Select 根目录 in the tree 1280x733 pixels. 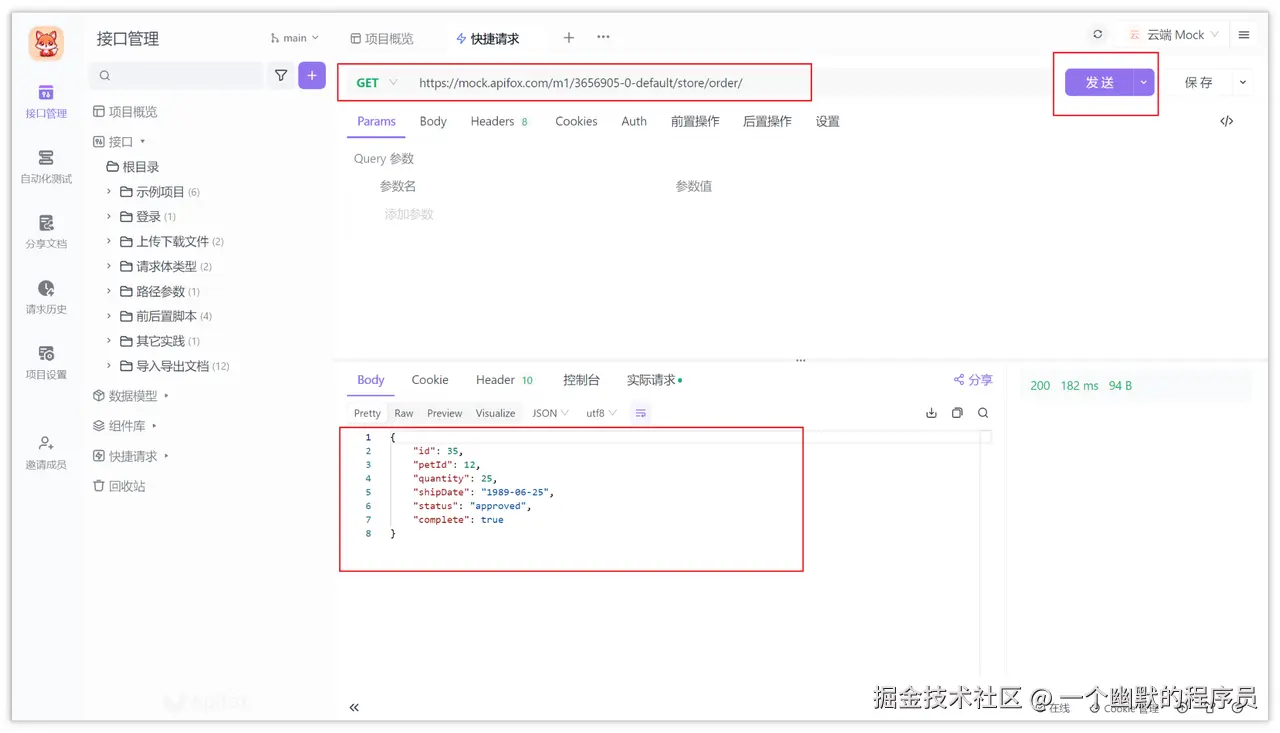tap(133, 167)
